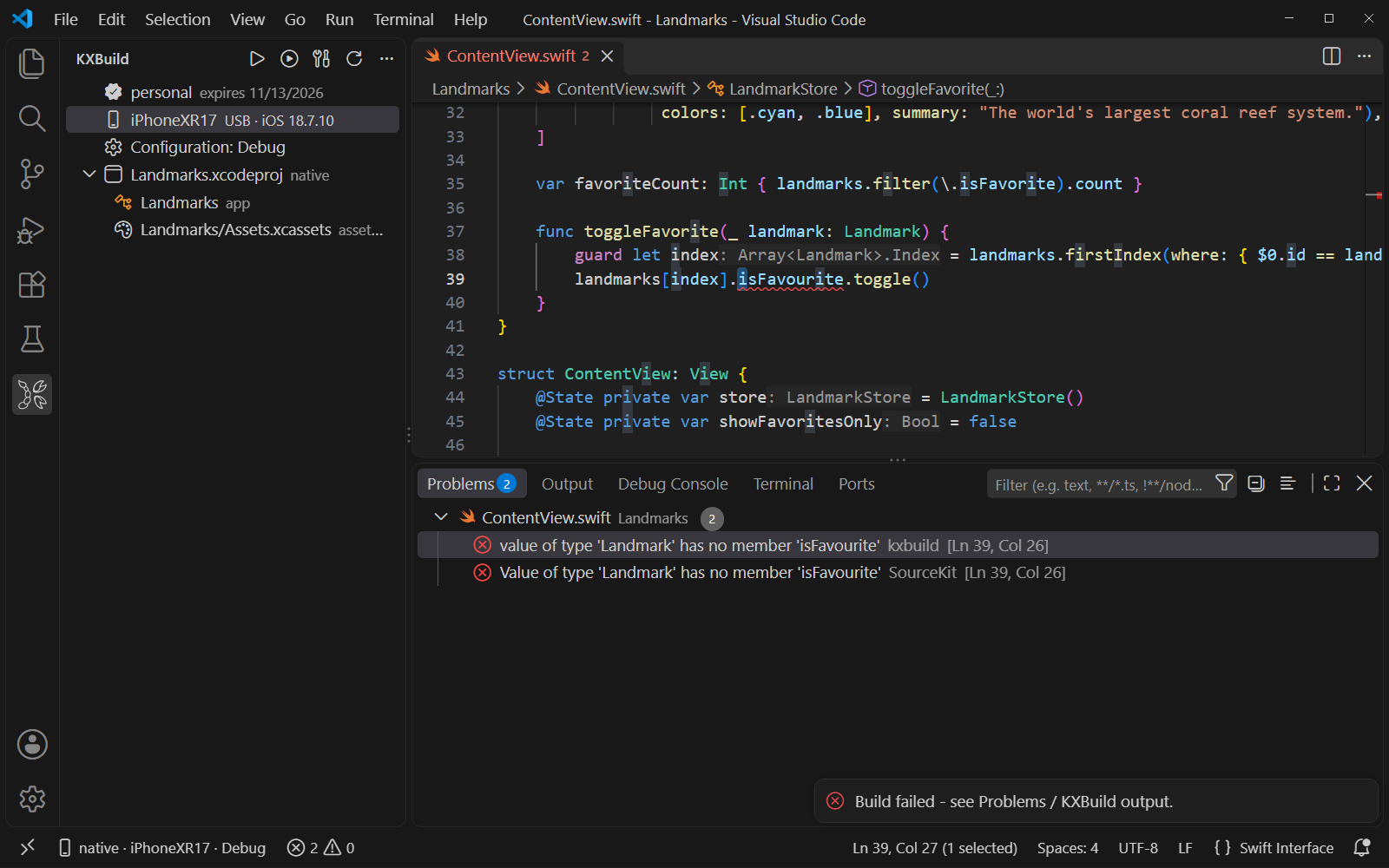Image resolution: width=1389 pixels, height=868 pixels.
Task: Open Run and Debug view
Action: tap(32, 230)
